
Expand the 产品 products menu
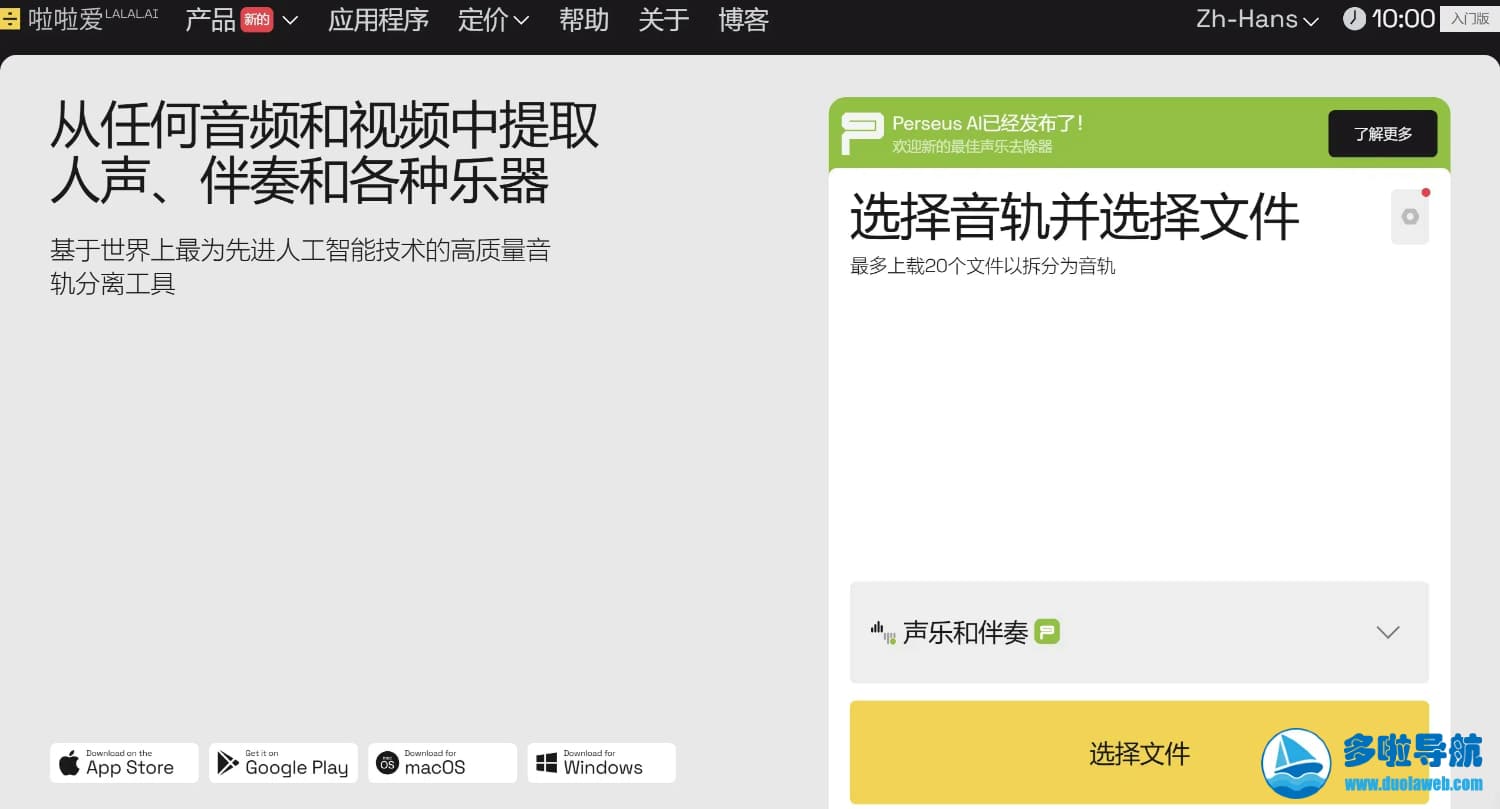coord(241,19)
